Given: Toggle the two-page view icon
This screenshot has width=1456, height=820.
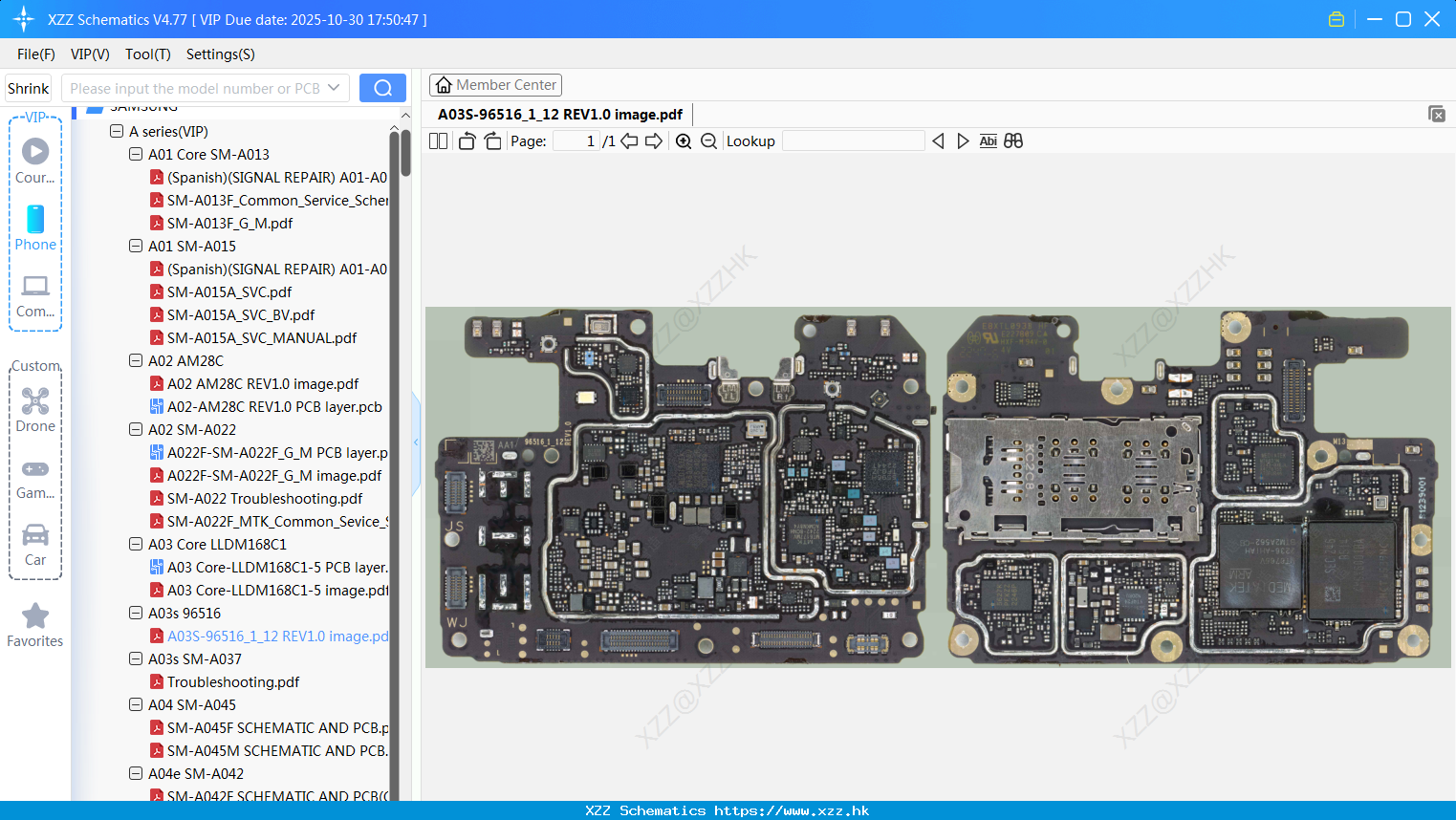Looking at the screenshot, I should coord(438,141).
